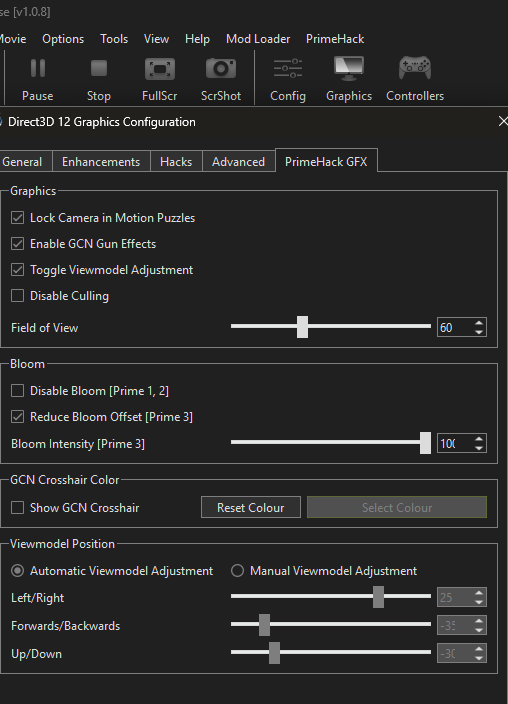This screenshot has width=508, height=704.
Task: Select the PrimeHack GFX tab
Action: click(326, 161)
